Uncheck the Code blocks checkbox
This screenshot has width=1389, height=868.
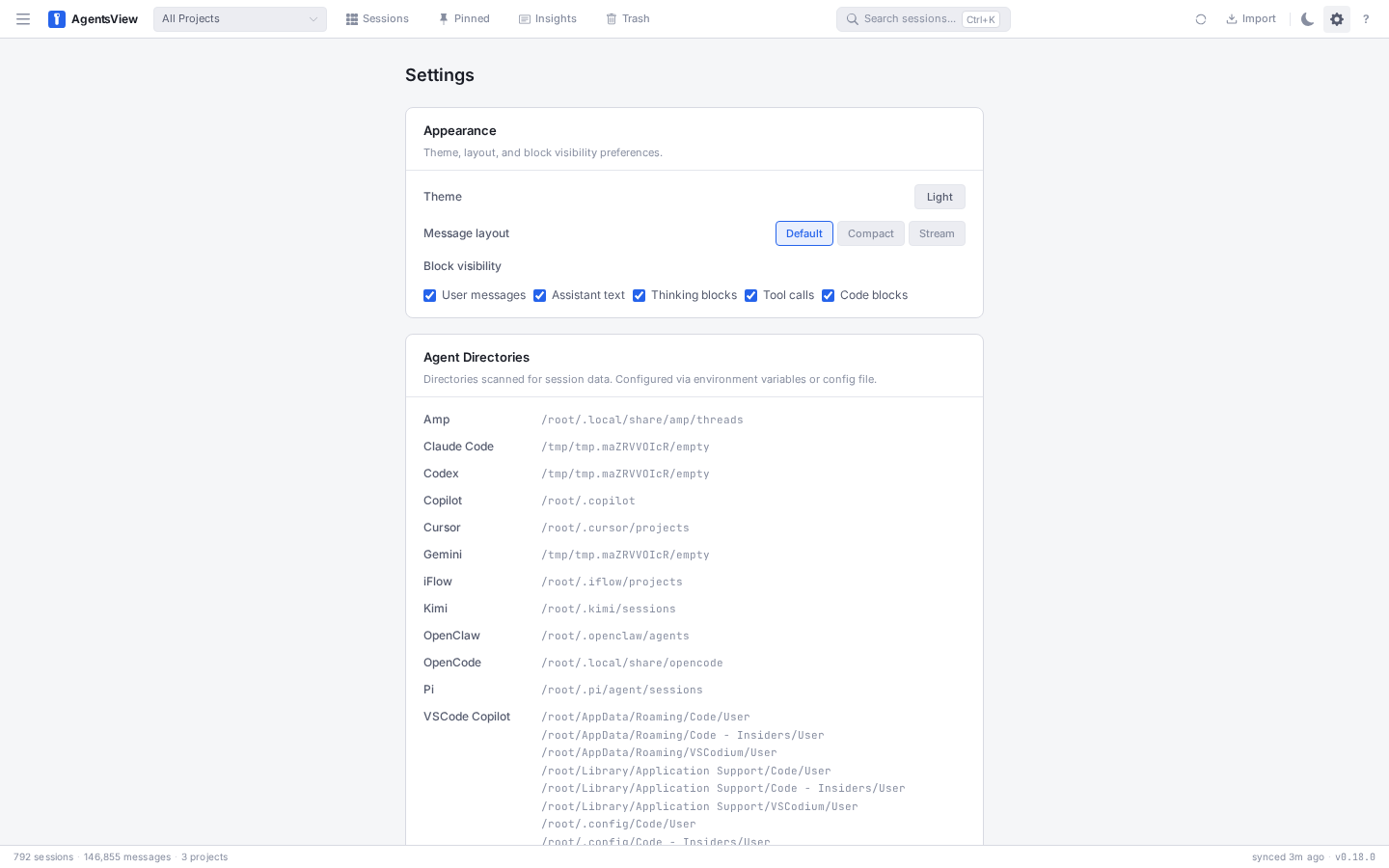coord(828,295)
